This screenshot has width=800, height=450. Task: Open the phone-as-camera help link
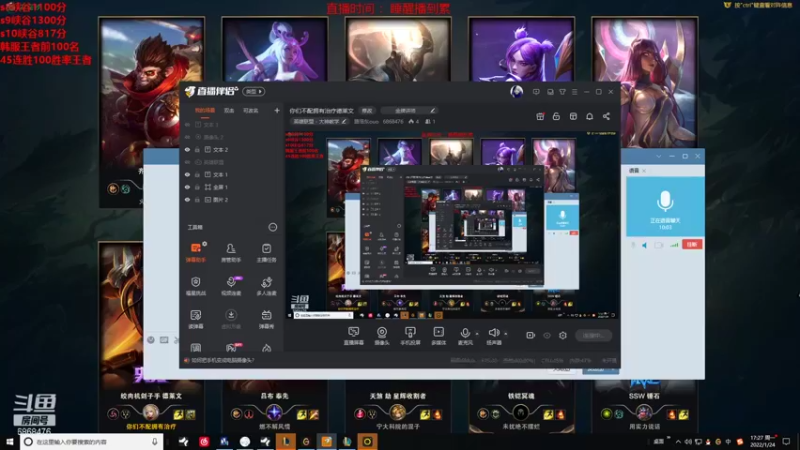point(222,360)
